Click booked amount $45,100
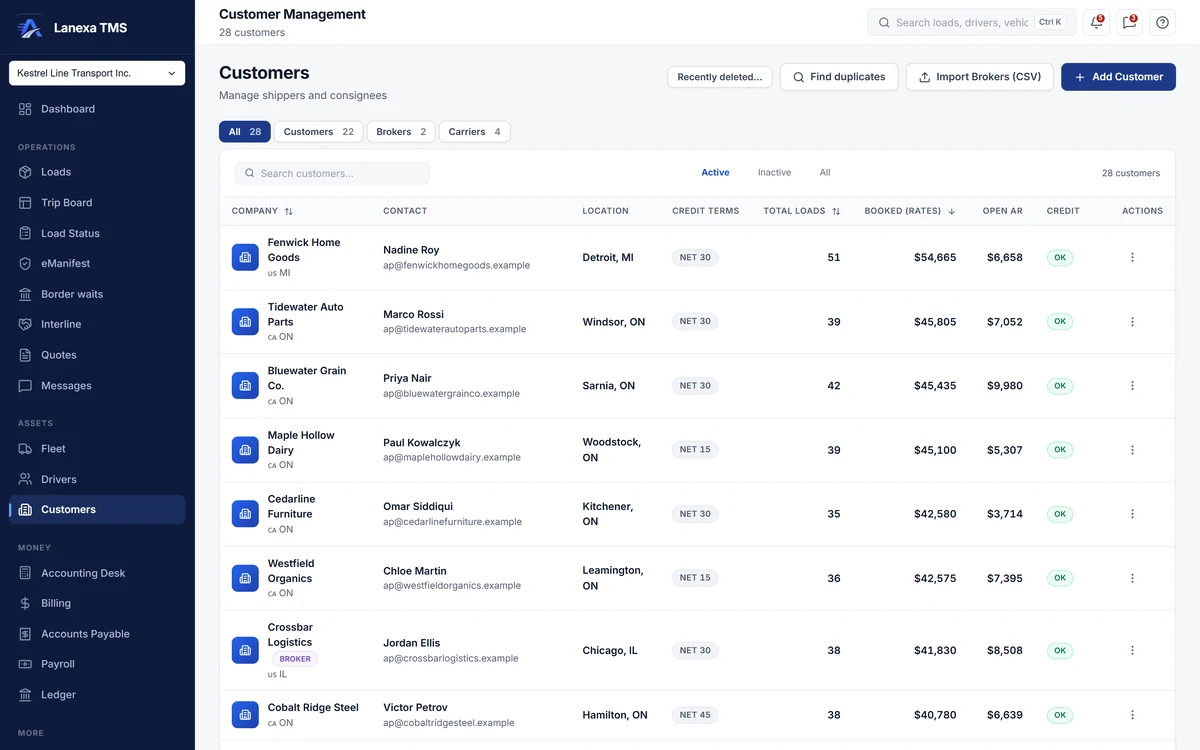 tap(935, 450)
